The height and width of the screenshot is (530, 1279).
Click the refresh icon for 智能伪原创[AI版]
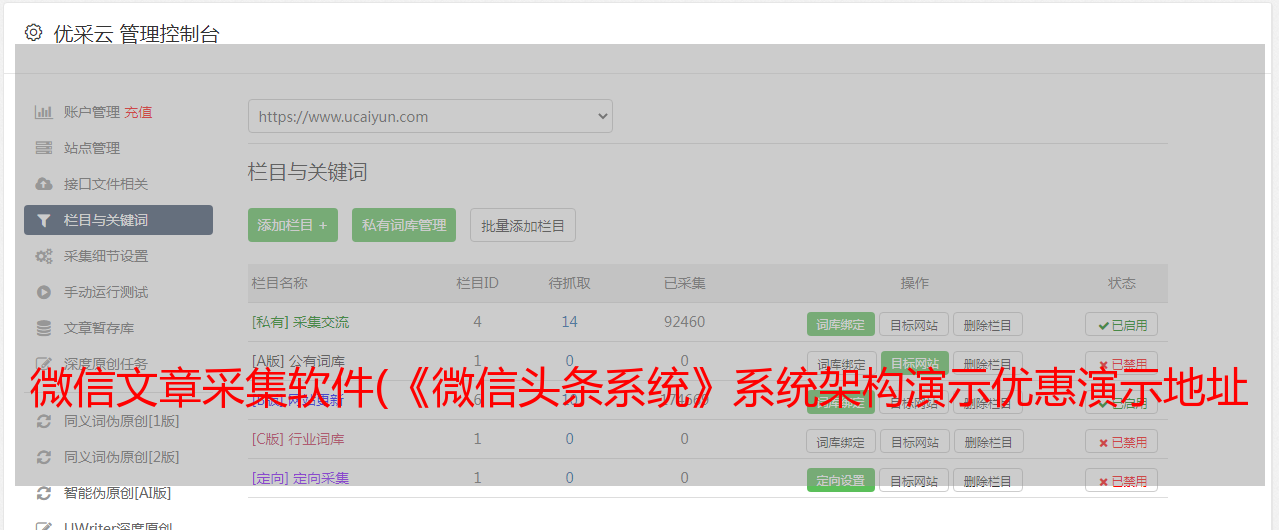44,493
